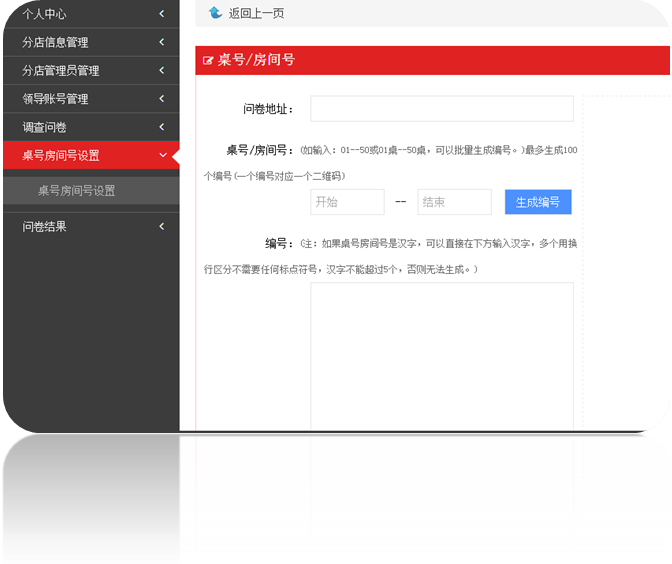Viewport: 672px width, 564px height.
Task: Click the bold 桌号/房间号: form label
Action: (x=260, y=150)
